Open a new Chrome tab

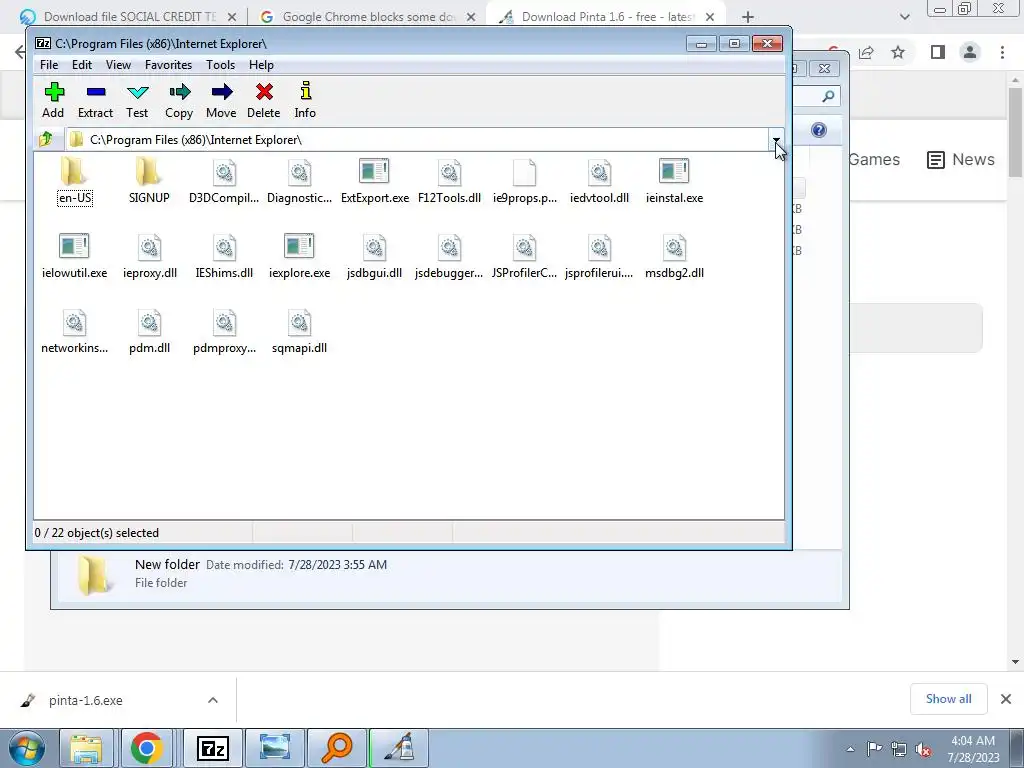click(748, 17)
